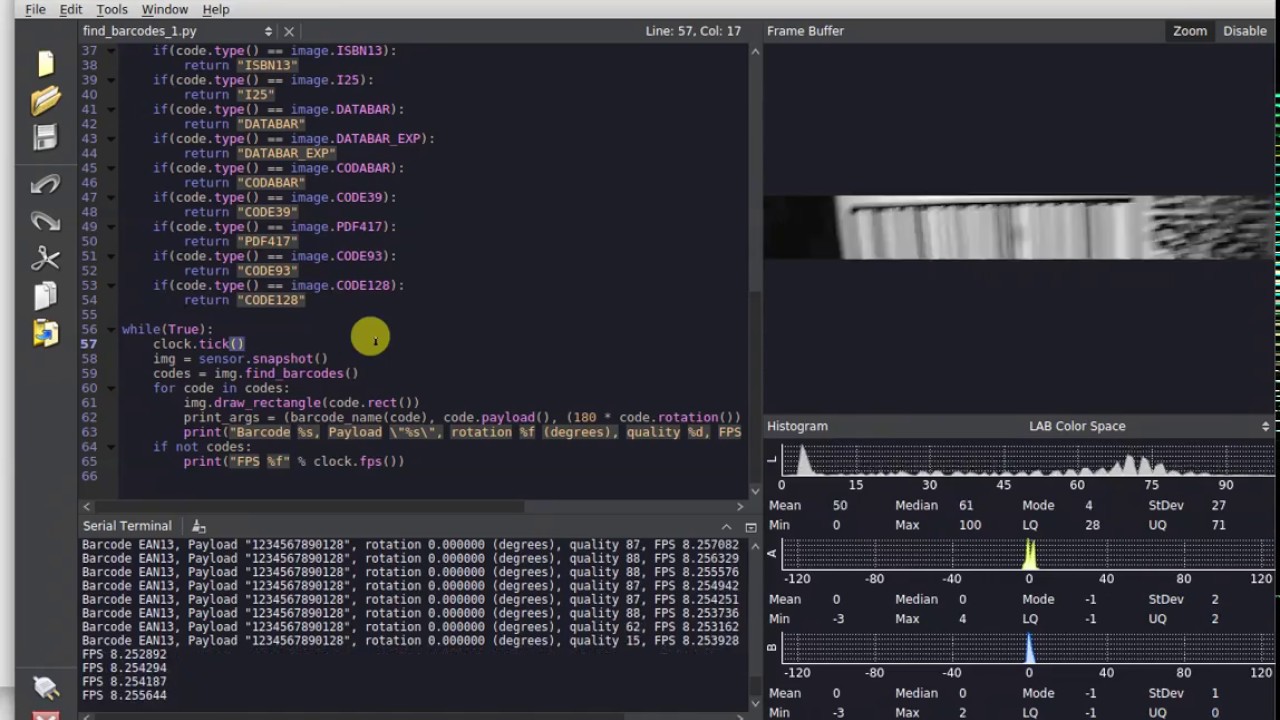Open the Help menu
Viewport: 1280px width, 720px height.
tap(215, 9)
